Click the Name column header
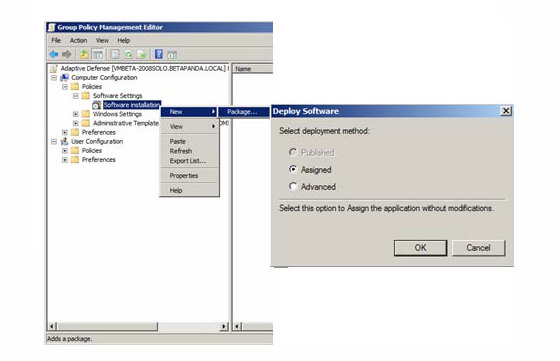The image size is (560, 361). [253, 69]
